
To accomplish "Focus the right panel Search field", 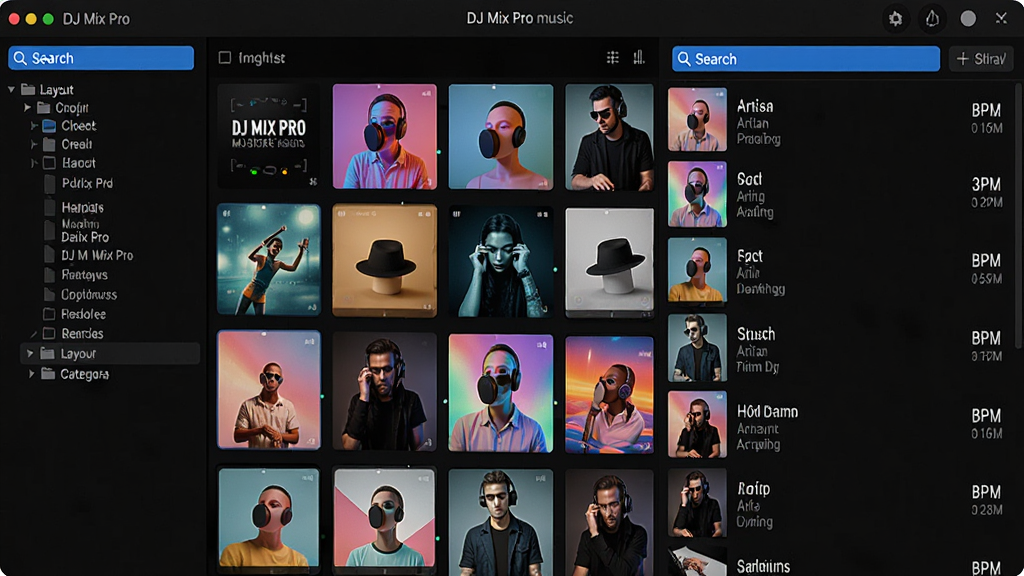I will (x=806, y=59).
